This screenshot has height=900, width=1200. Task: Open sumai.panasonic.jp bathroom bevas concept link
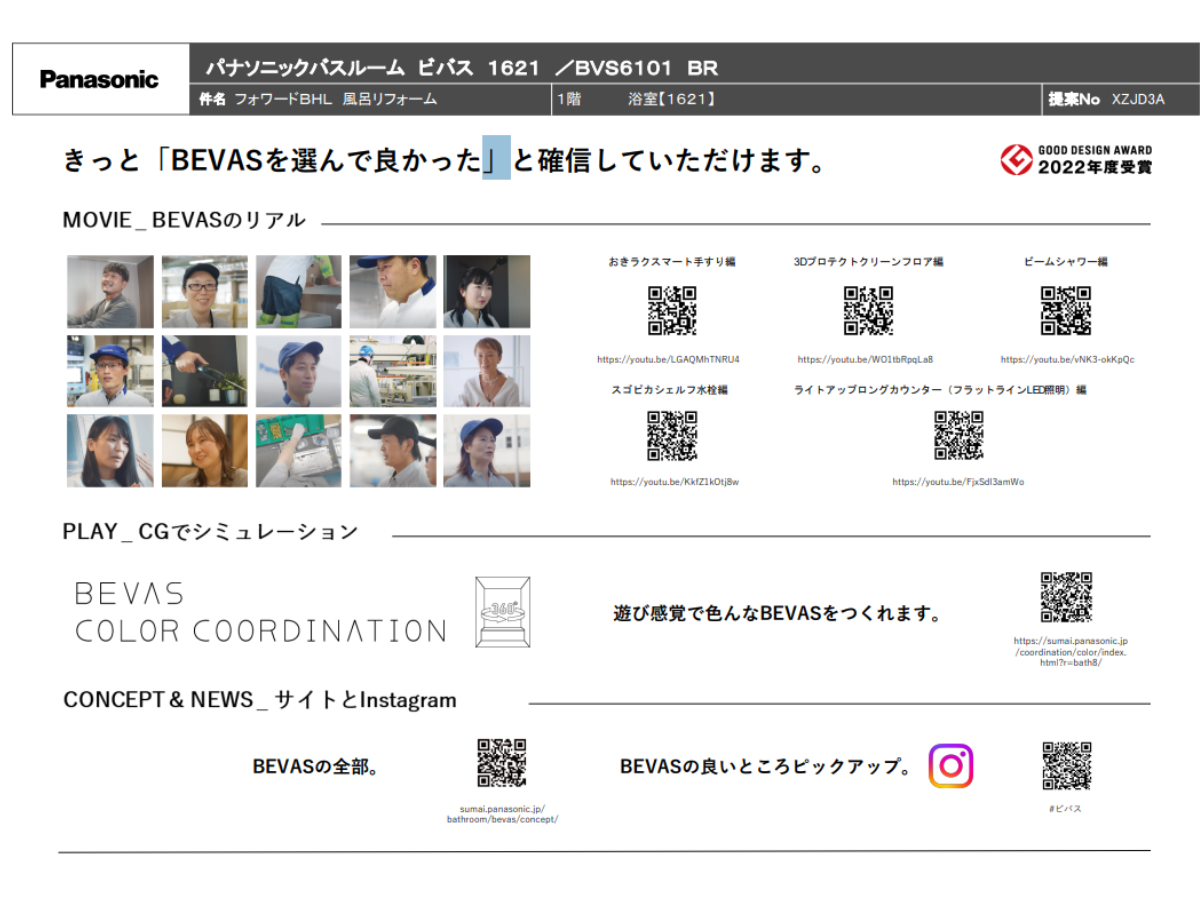tap(502, 814)
